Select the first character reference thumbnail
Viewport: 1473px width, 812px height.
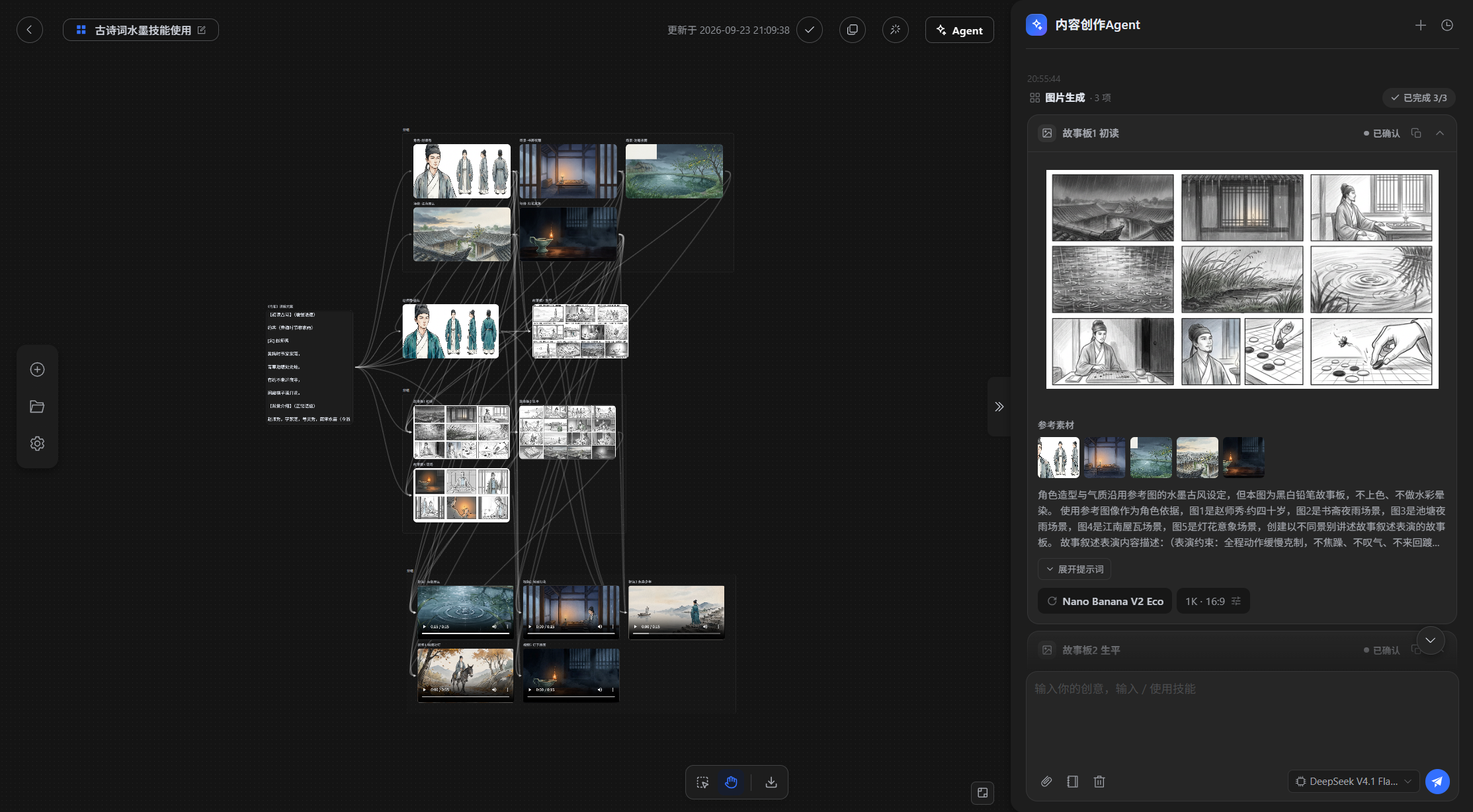click(x=1058, y=457)
